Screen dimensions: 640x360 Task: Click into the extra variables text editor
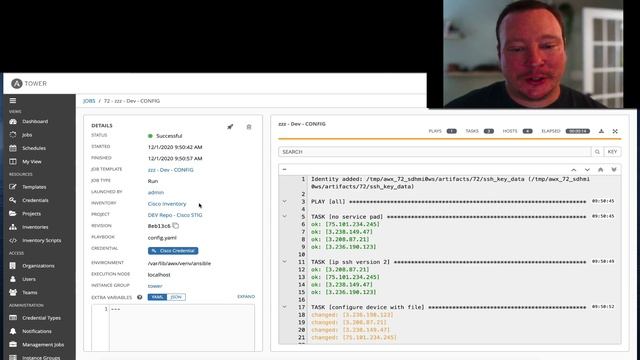click(182, 328)
